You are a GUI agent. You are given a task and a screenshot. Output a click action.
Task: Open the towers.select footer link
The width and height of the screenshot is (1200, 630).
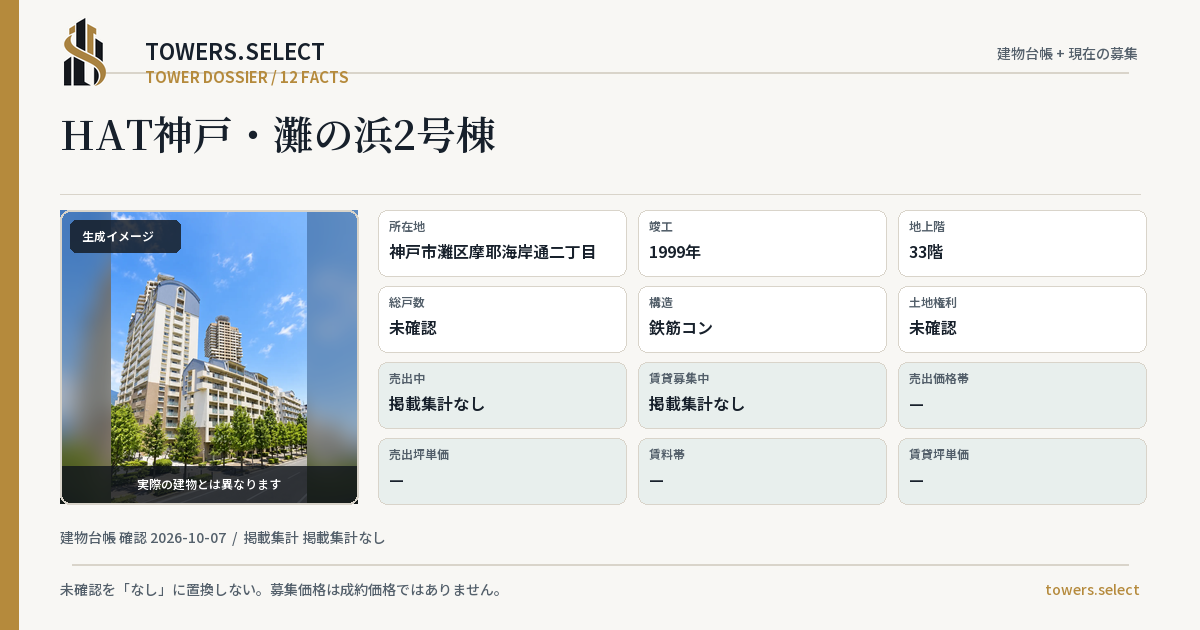coord(1092,590)
